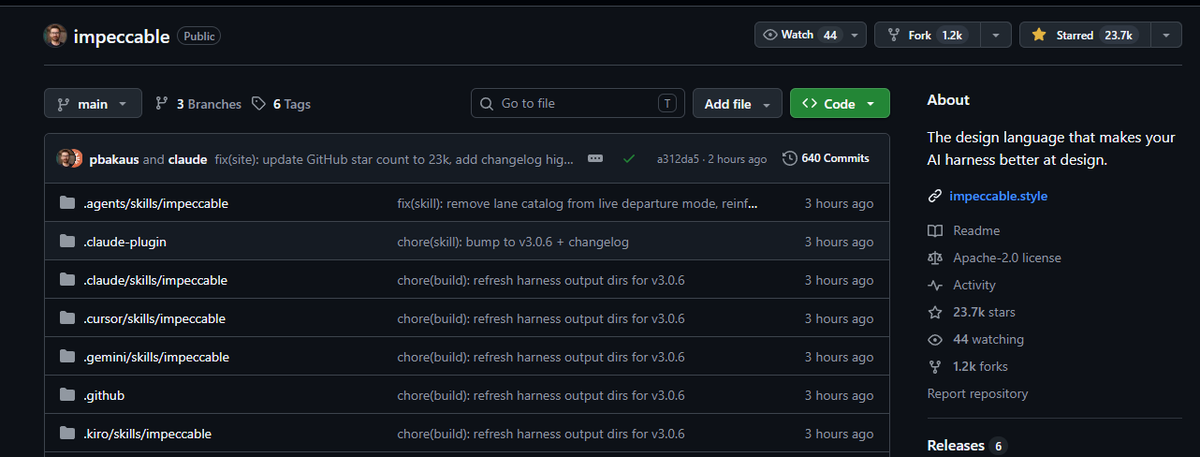Viewport: 1200px width, 457px height.
Task: Click the branch icon beside 3 Branches
Action: 162,104
